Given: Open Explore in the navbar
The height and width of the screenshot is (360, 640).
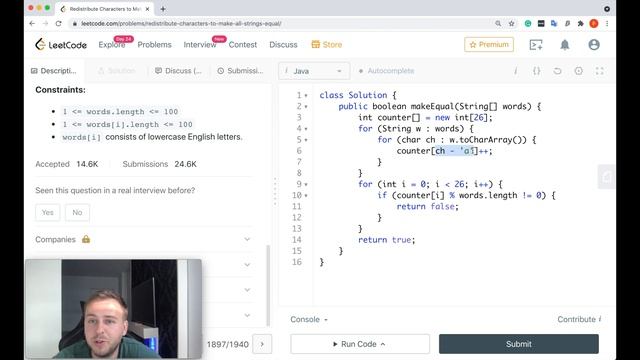Looking at the screenshot, I should point(112,45).
